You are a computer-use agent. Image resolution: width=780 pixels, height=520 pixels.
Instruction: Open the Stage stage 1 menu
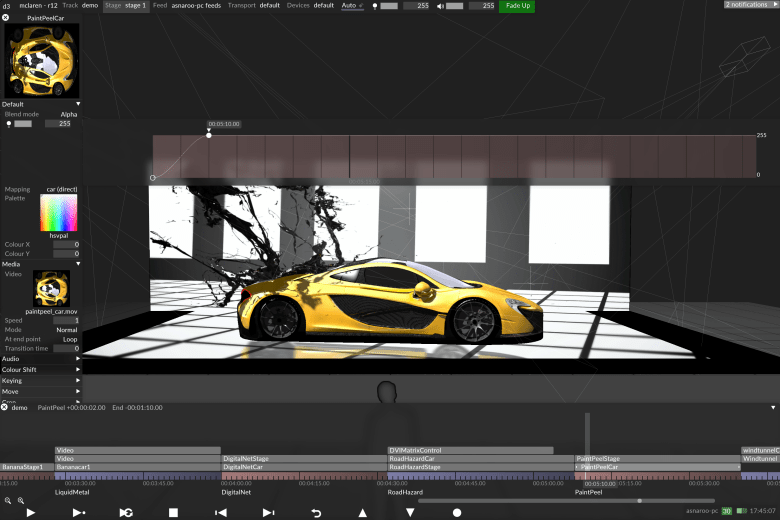tap(125, 5)
